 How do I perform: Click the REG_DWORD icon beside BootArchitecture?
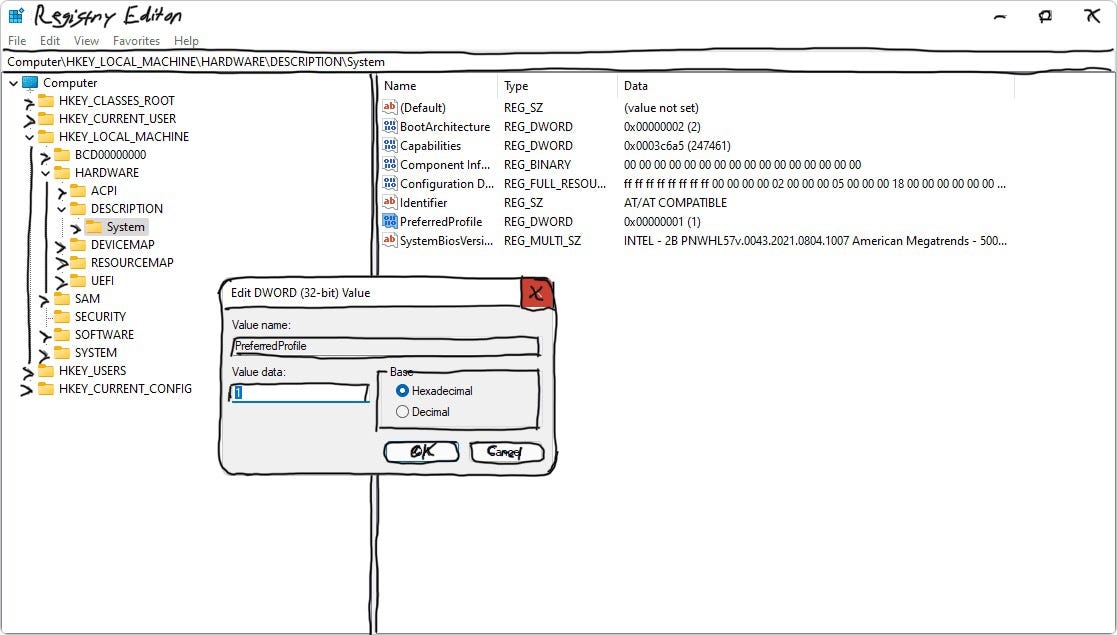pyautogui.click(x=389, y=126)
